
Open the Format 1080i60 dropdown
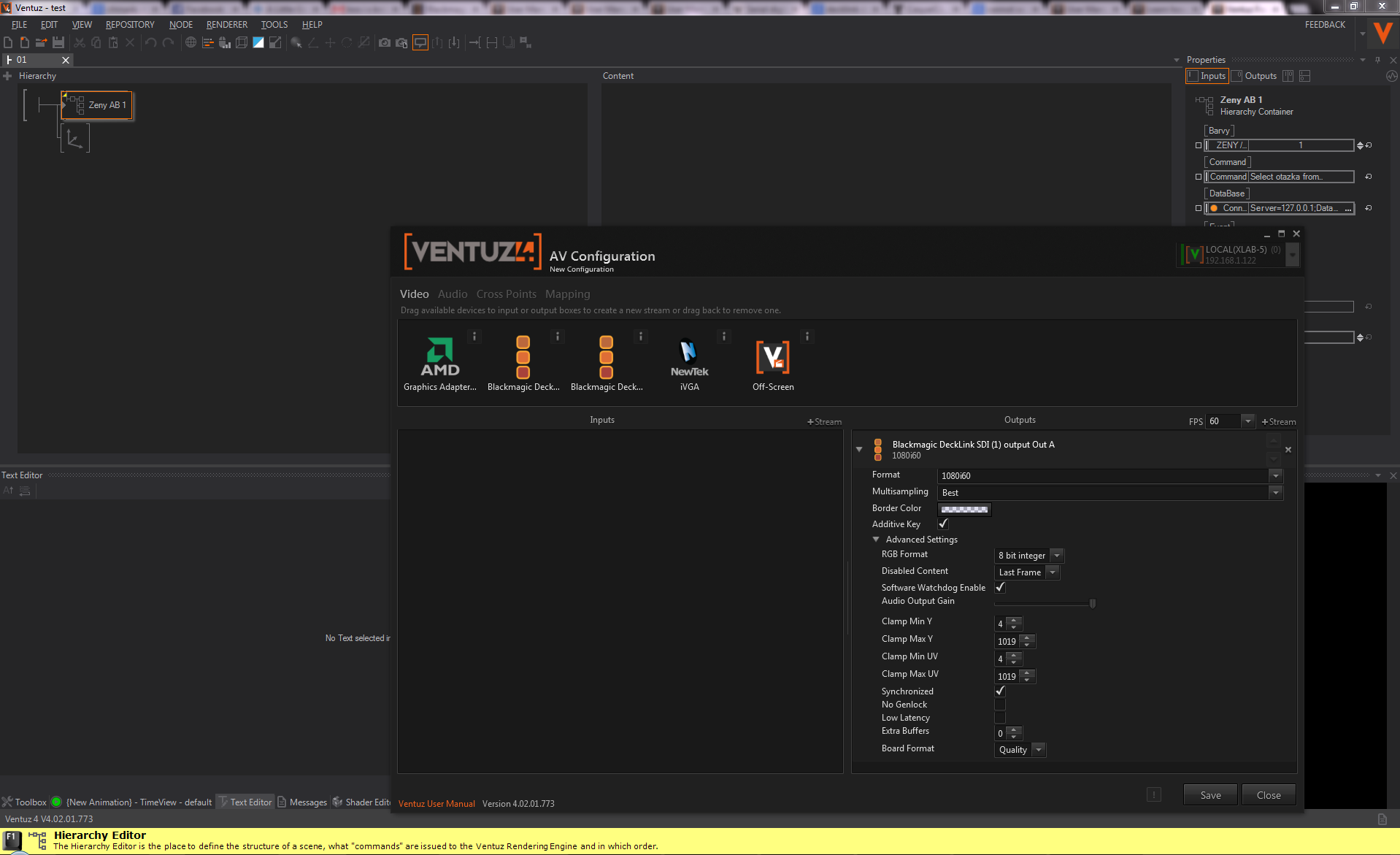(x=1275, y=476)
